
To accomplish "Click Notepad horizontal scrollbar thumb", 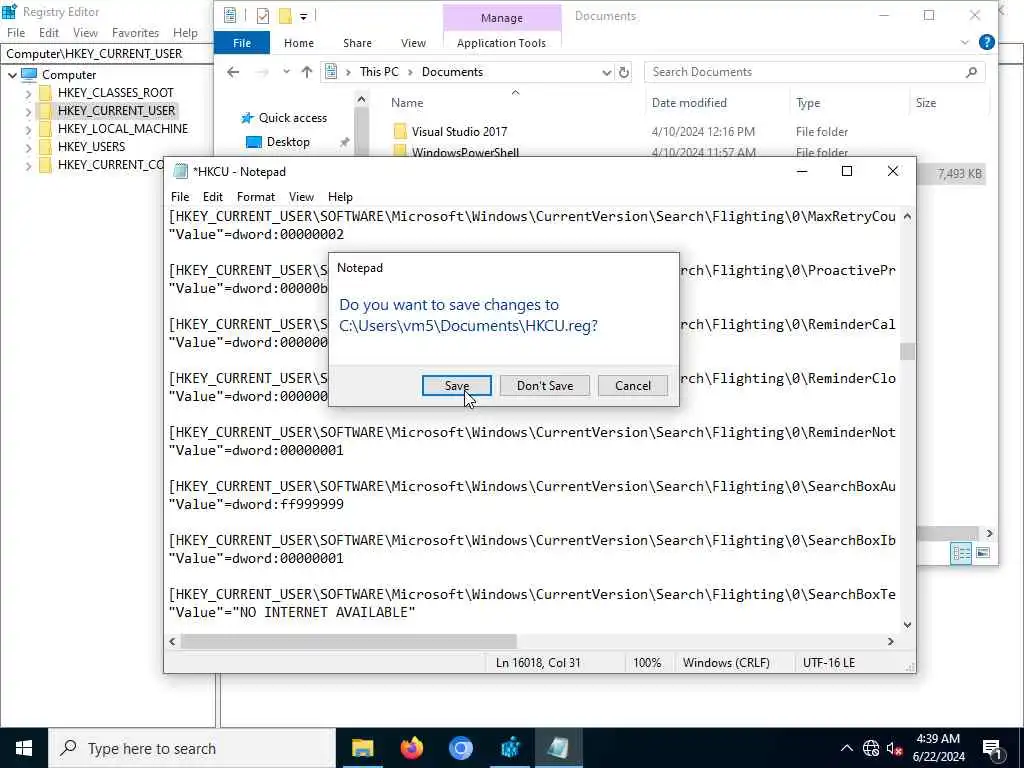I will 349,642.
